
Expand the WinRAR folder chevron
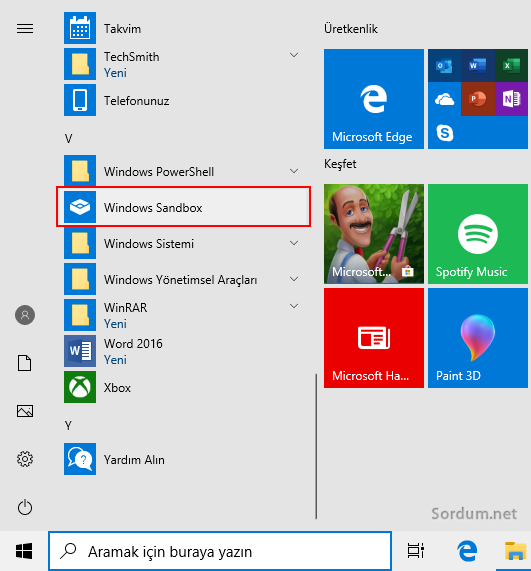[294, 306]
